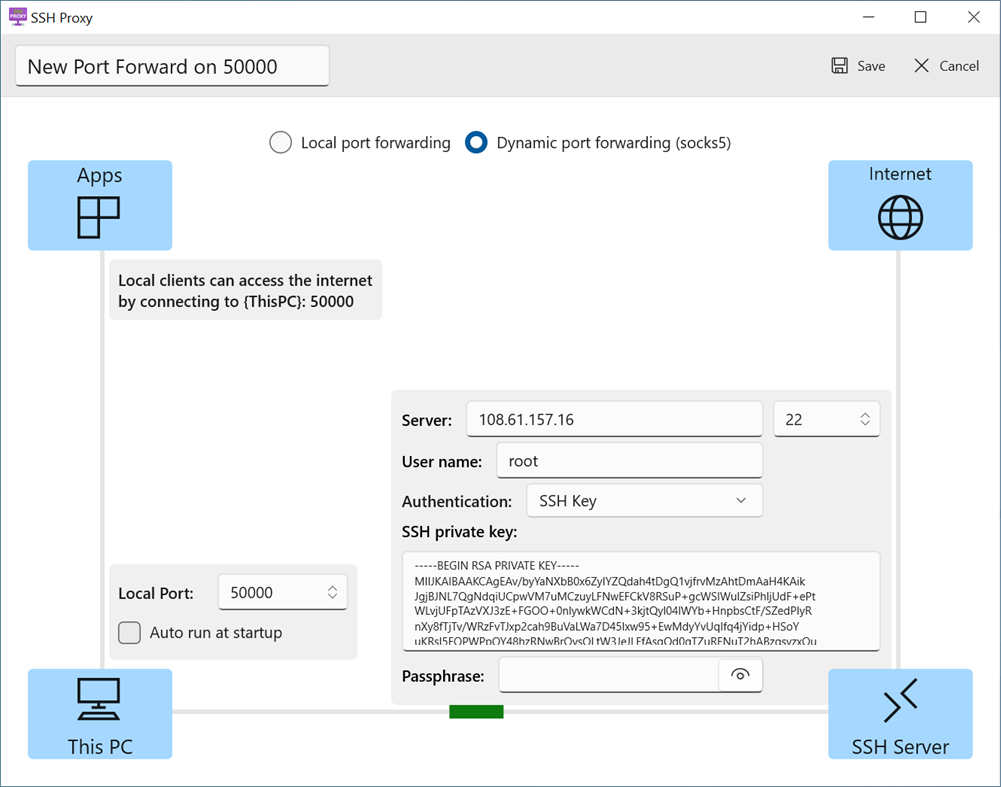Open the Authentication SSH Key dropdown
1001x787 pixels.
click(644, 501)
